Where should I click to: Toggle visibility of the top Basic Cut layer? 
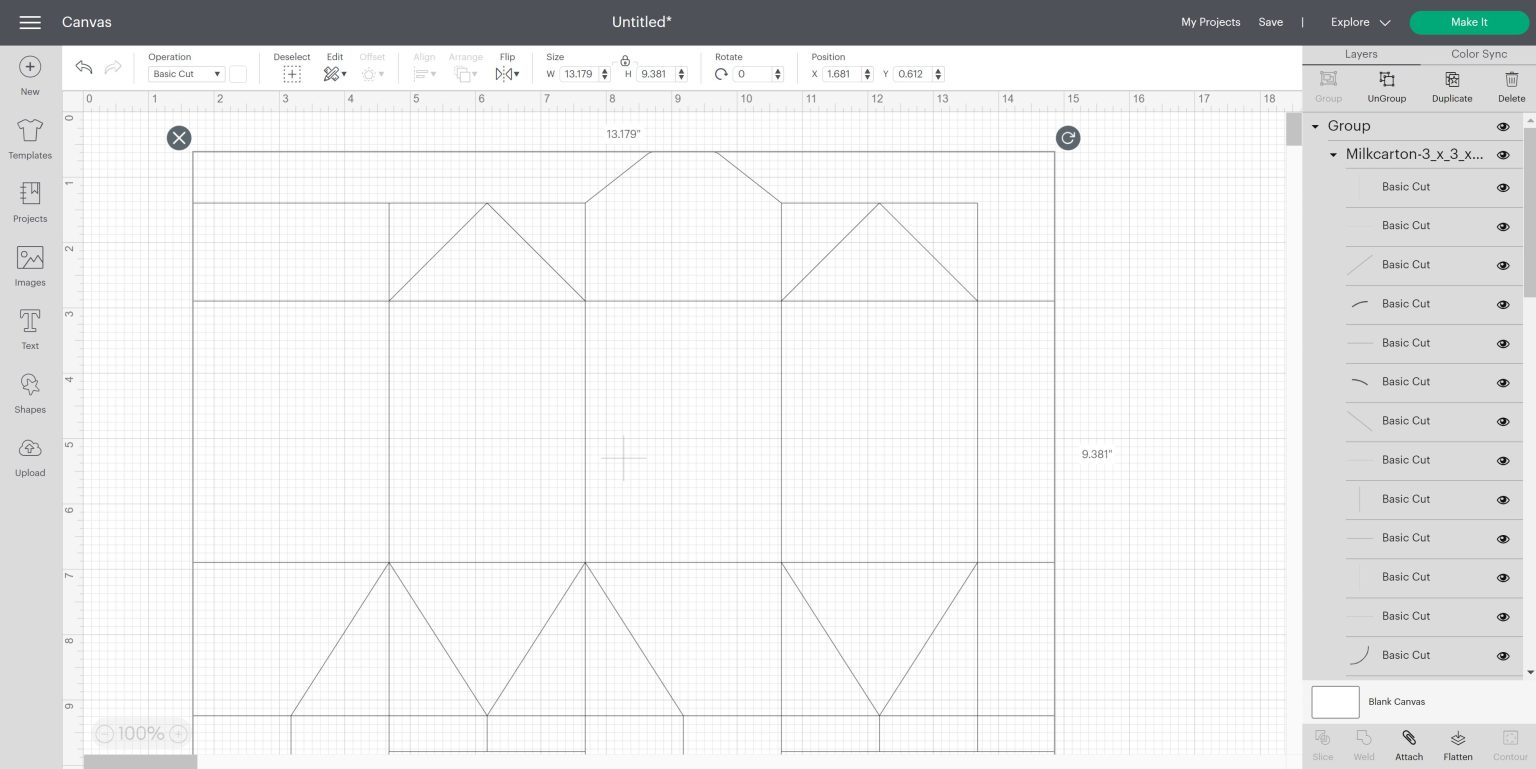pyautogui.click(x=1503, y=187)
